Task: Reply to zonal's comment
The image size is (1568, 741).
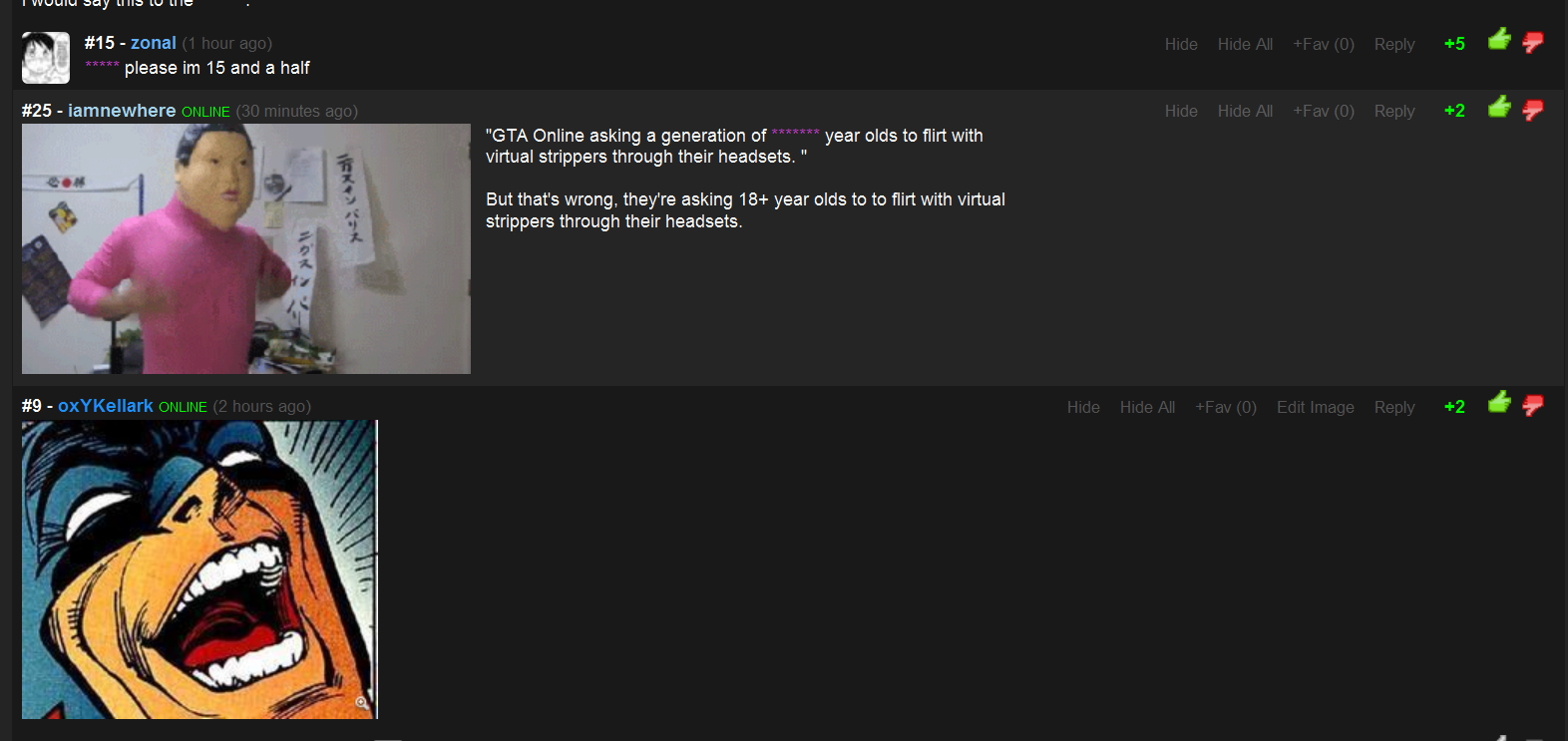Action: (1394, 44)
